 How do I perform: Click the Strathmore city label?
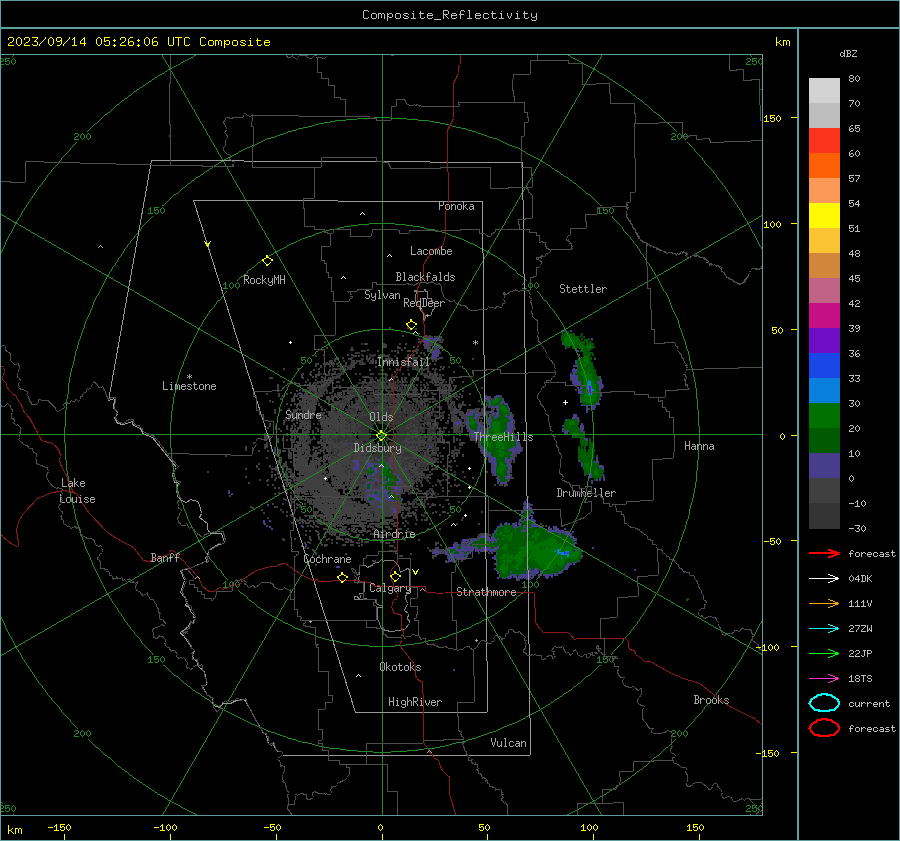[x=486, y=592]
